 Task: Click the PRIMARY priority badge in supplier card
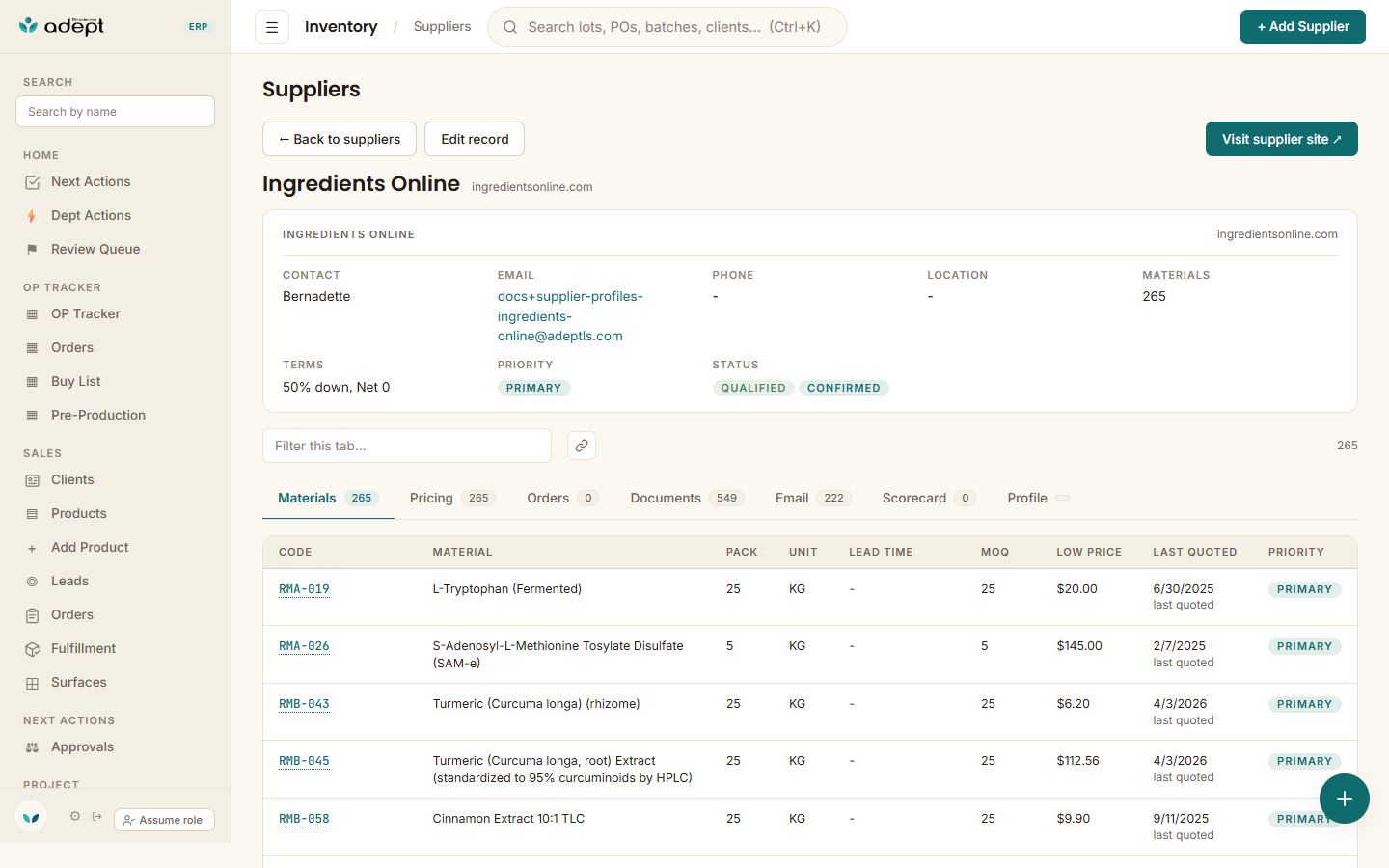534,388
